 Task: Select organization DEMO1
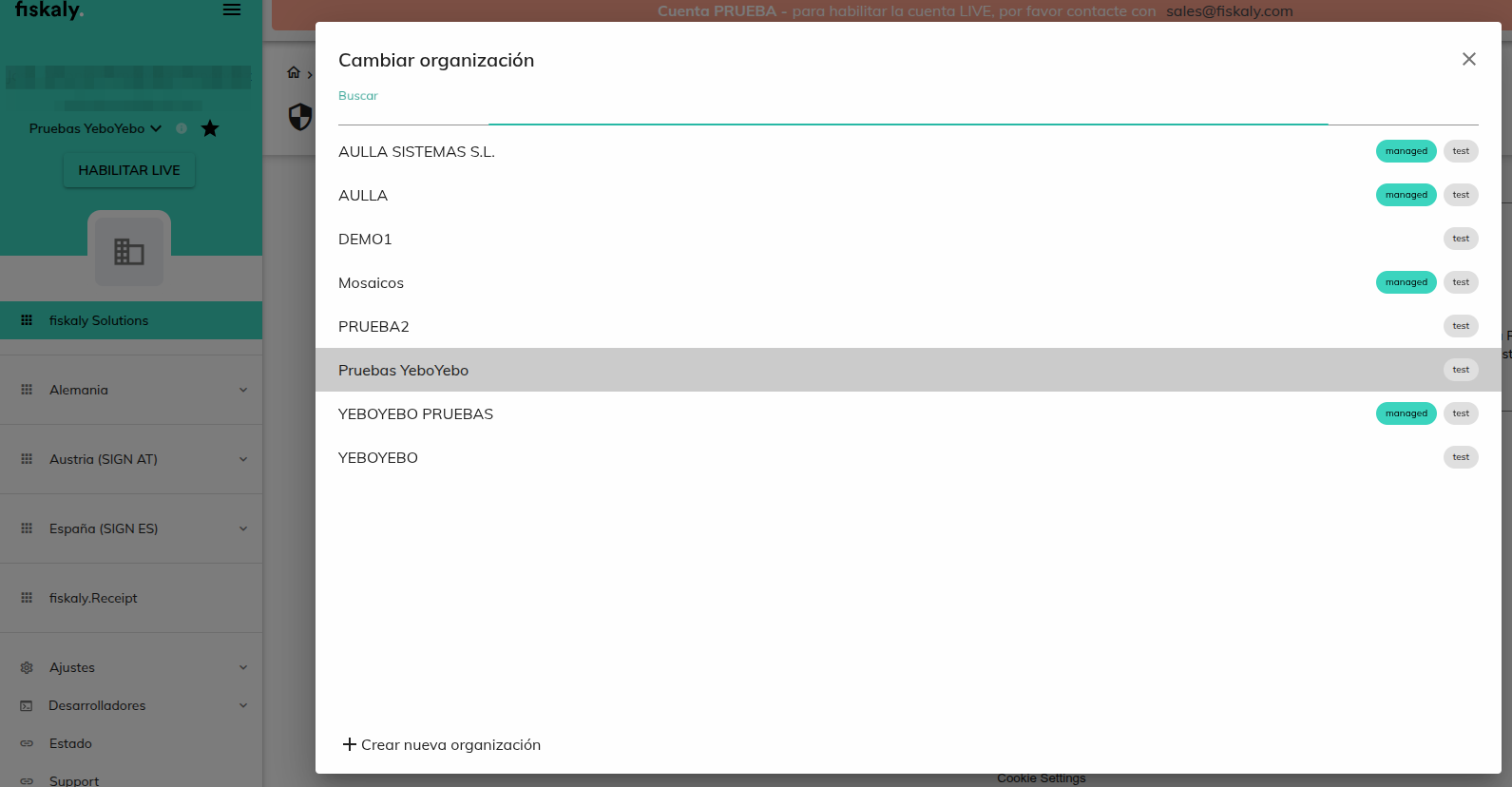click(909, 239)
